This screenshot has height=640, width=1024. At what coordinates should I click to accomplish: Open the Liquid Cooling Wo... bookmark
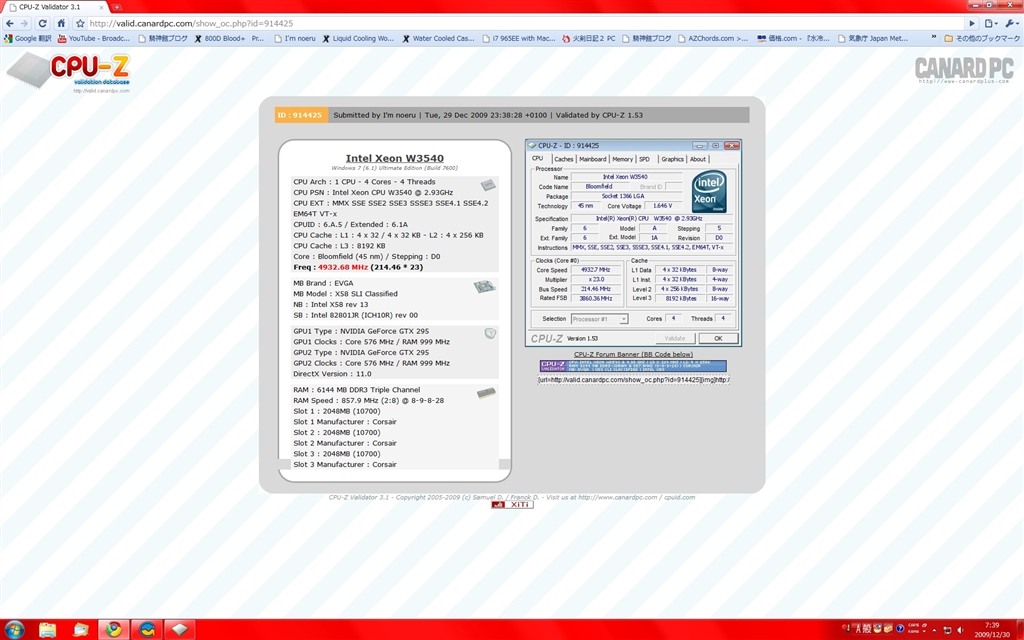(358, 39)
